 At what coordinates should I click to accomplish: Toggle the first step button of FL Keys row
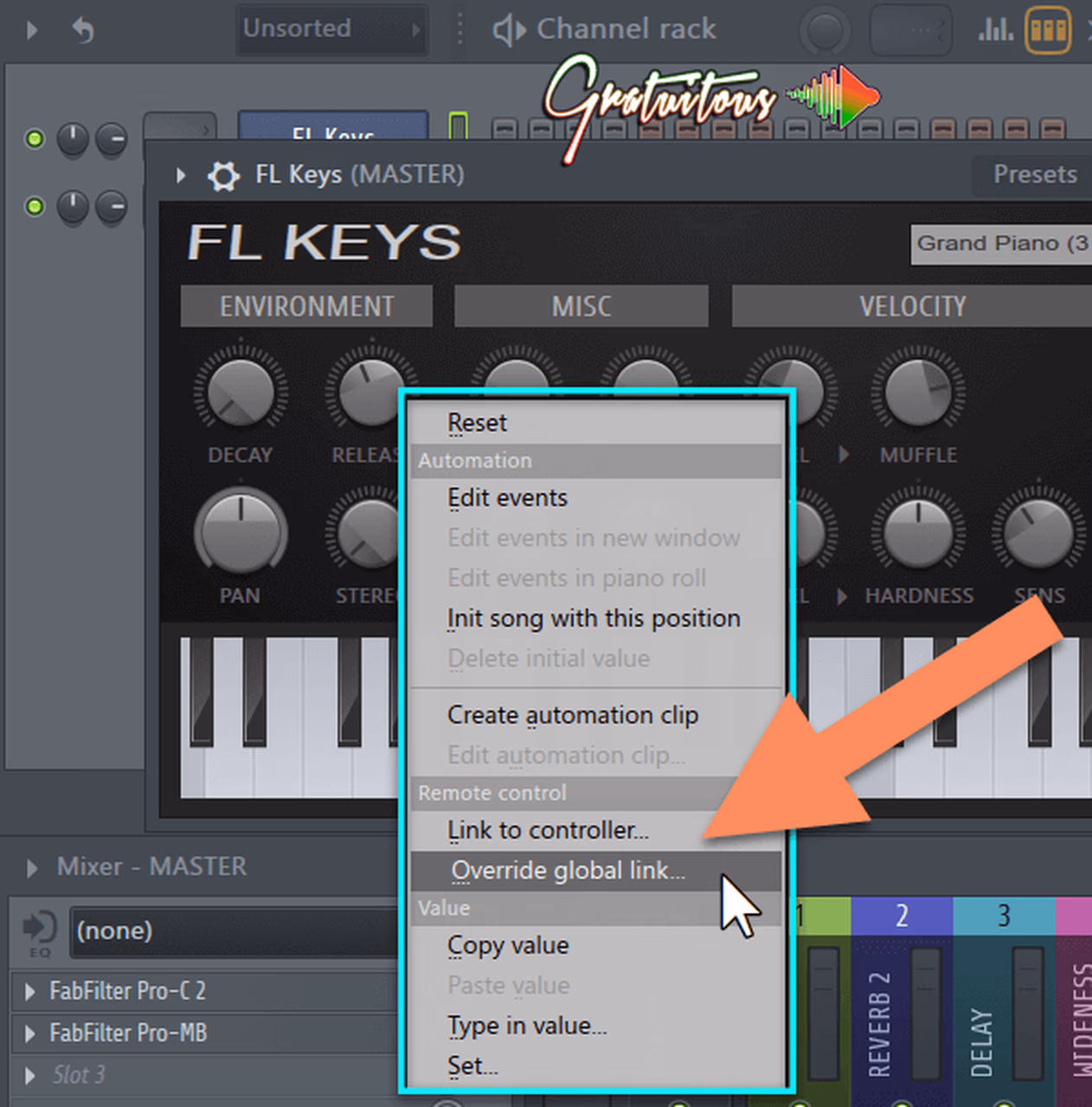[x=504, y=129]
